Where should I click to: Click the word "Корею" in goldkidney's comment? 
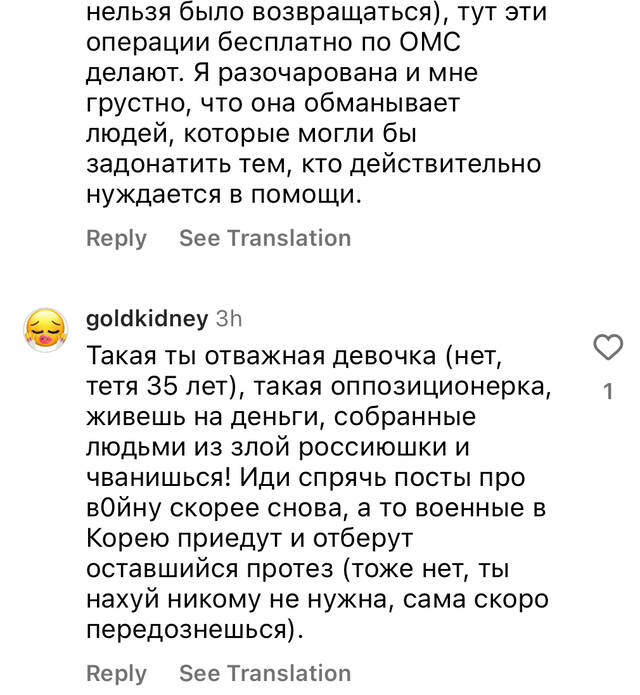tap(128, 539)
